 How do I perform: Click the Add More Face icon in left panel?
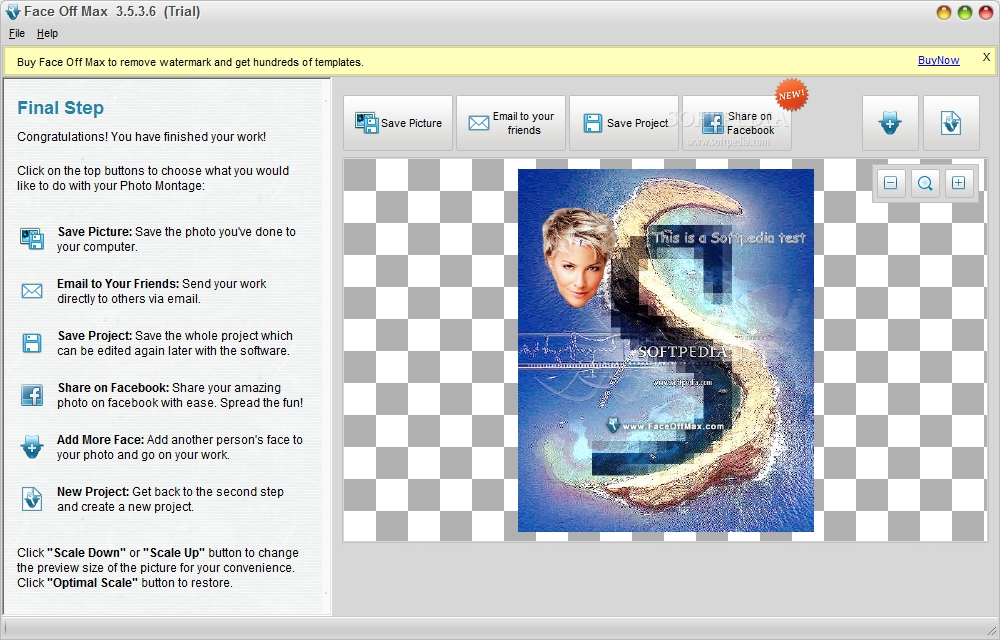tap(32, 447)
